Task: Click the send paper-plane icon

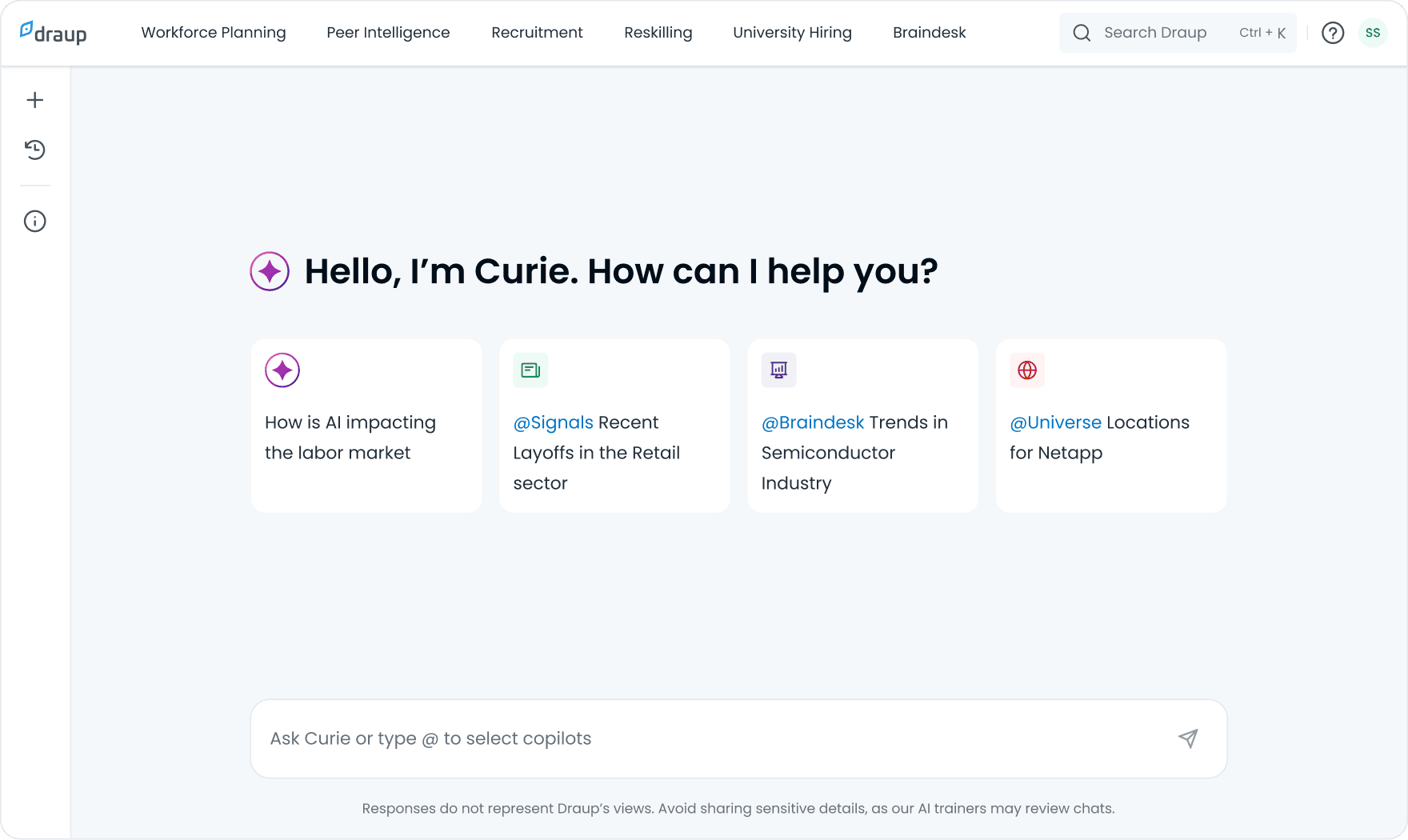Action: (x=1188, y=738)
